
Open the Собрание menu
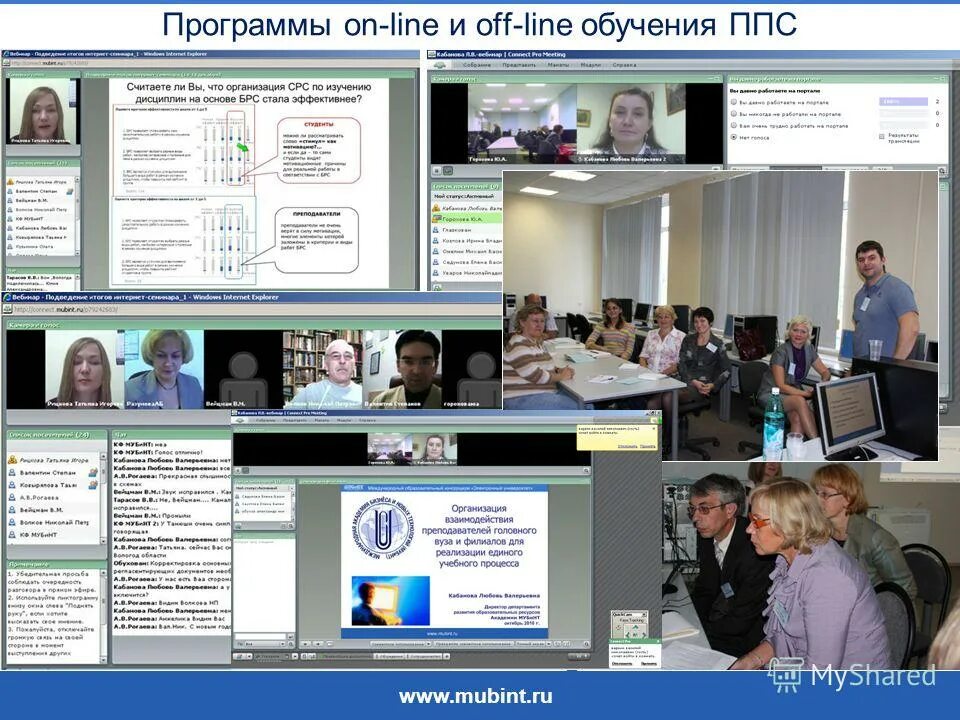477,65
